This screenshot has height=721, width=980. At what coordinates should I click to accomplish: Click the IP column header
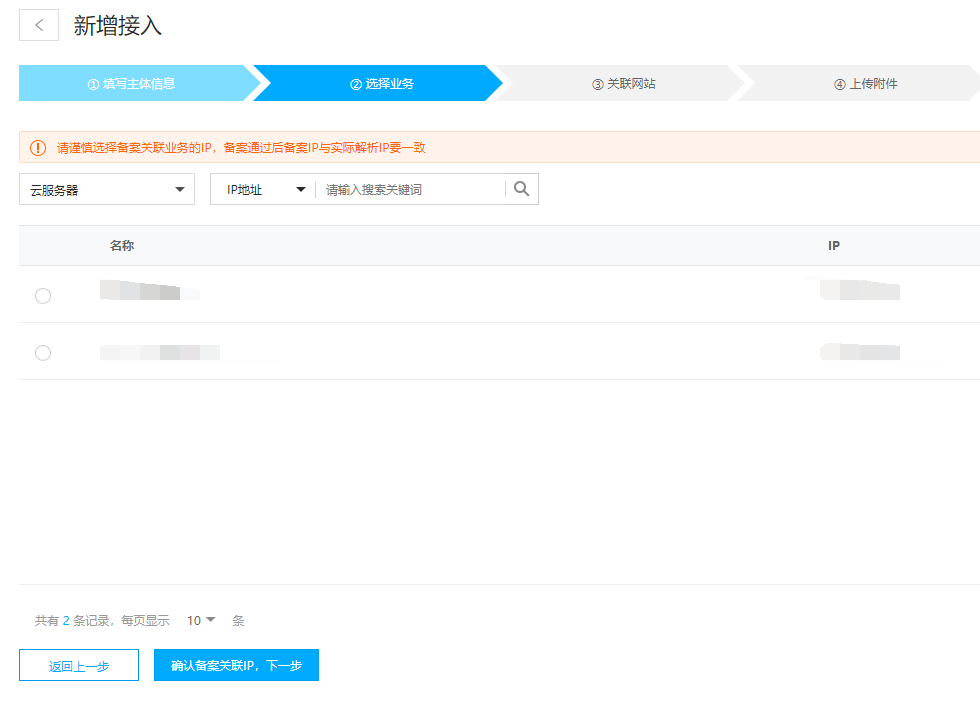pos(833,246)
